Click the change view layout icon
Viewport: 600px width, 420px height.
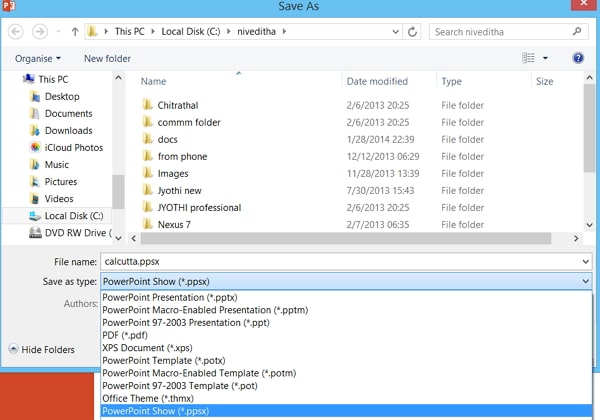pyautogui.click(x=529, y=58)
